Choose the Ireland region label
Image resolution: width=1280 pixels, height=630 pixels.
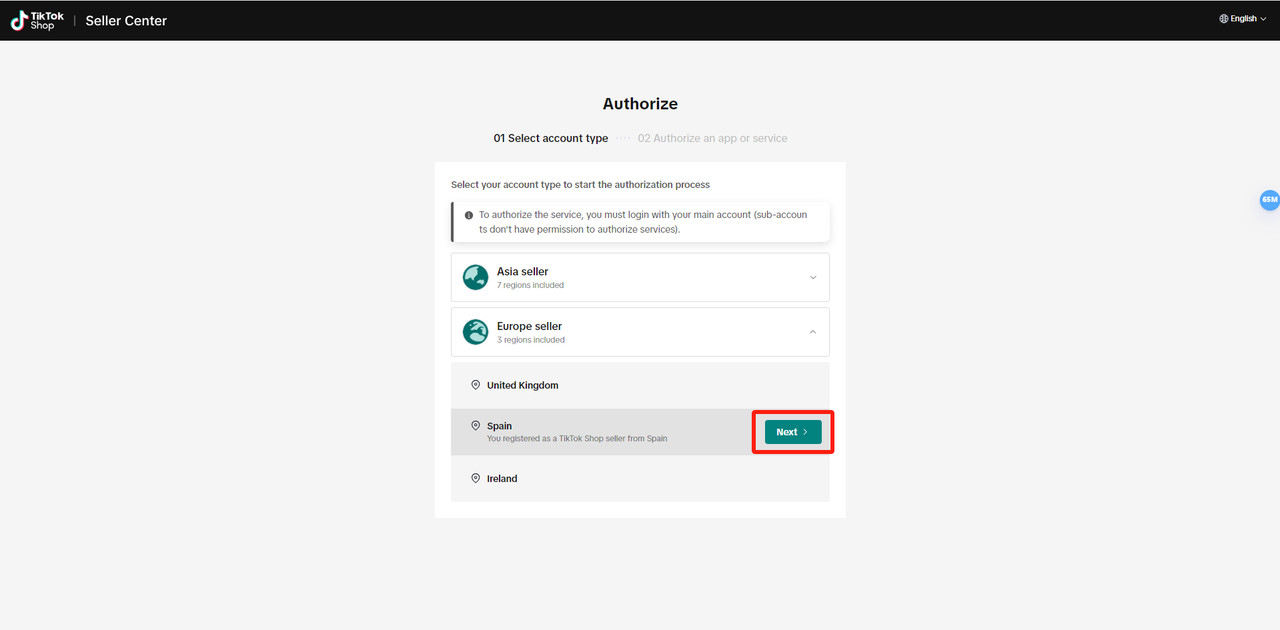(x=502, y=479)
